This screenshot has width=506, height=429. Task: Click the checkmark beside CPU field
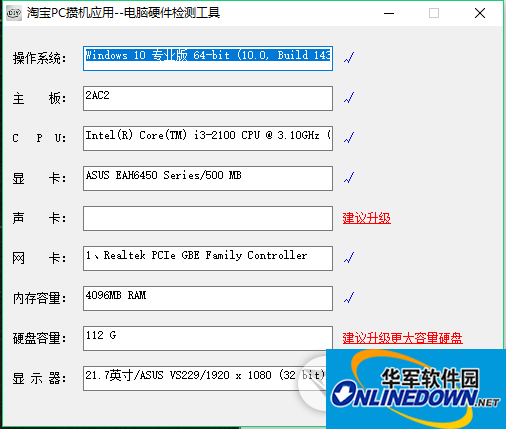[x=349, y=137]
